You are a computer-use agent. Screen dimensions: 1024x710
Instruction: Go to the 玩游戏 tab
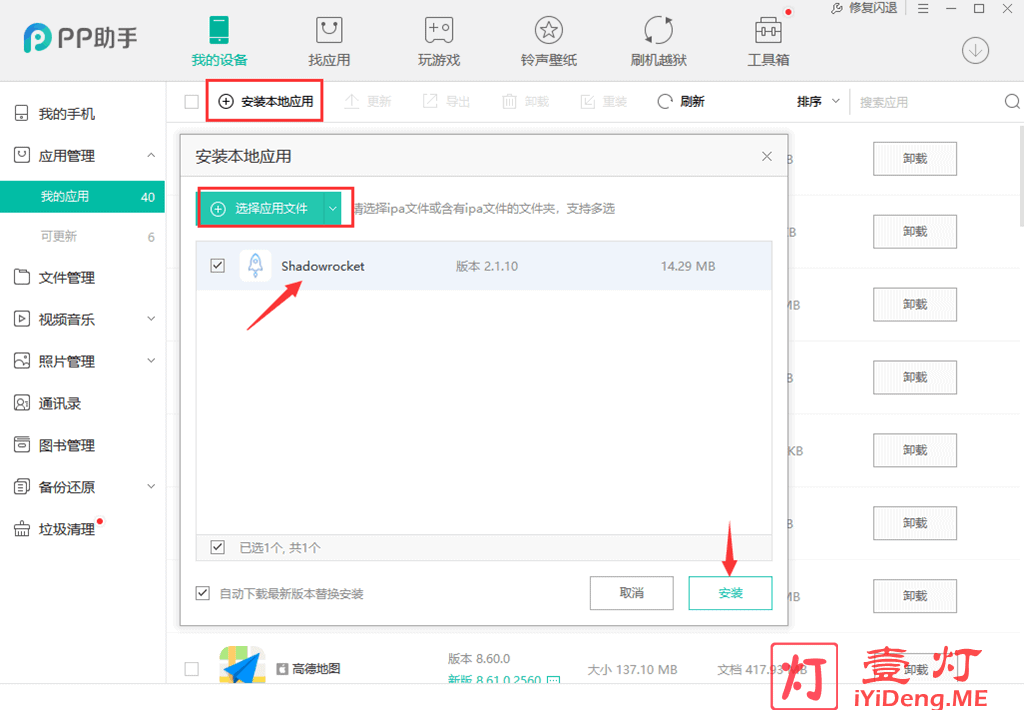coord(439,42)
